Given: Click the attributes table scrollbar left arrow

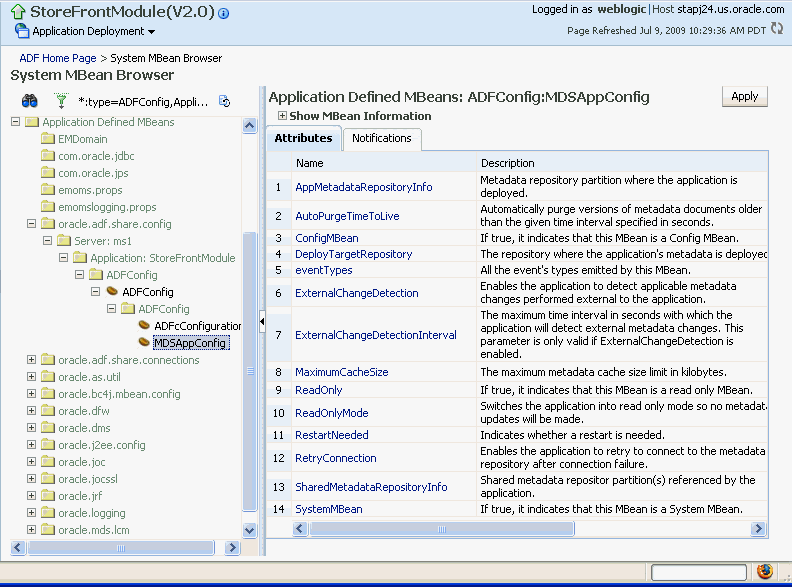Looking at the screenshot, I should click(300, 528).
